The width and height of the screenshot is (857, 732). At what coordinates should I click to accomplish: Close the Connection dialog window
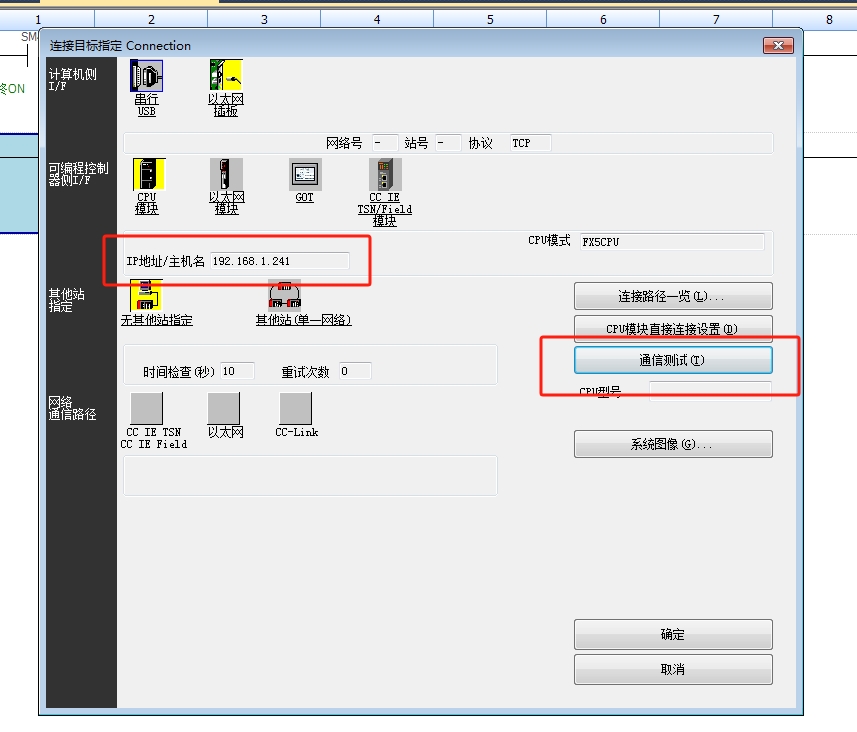[x=777, y=46]
